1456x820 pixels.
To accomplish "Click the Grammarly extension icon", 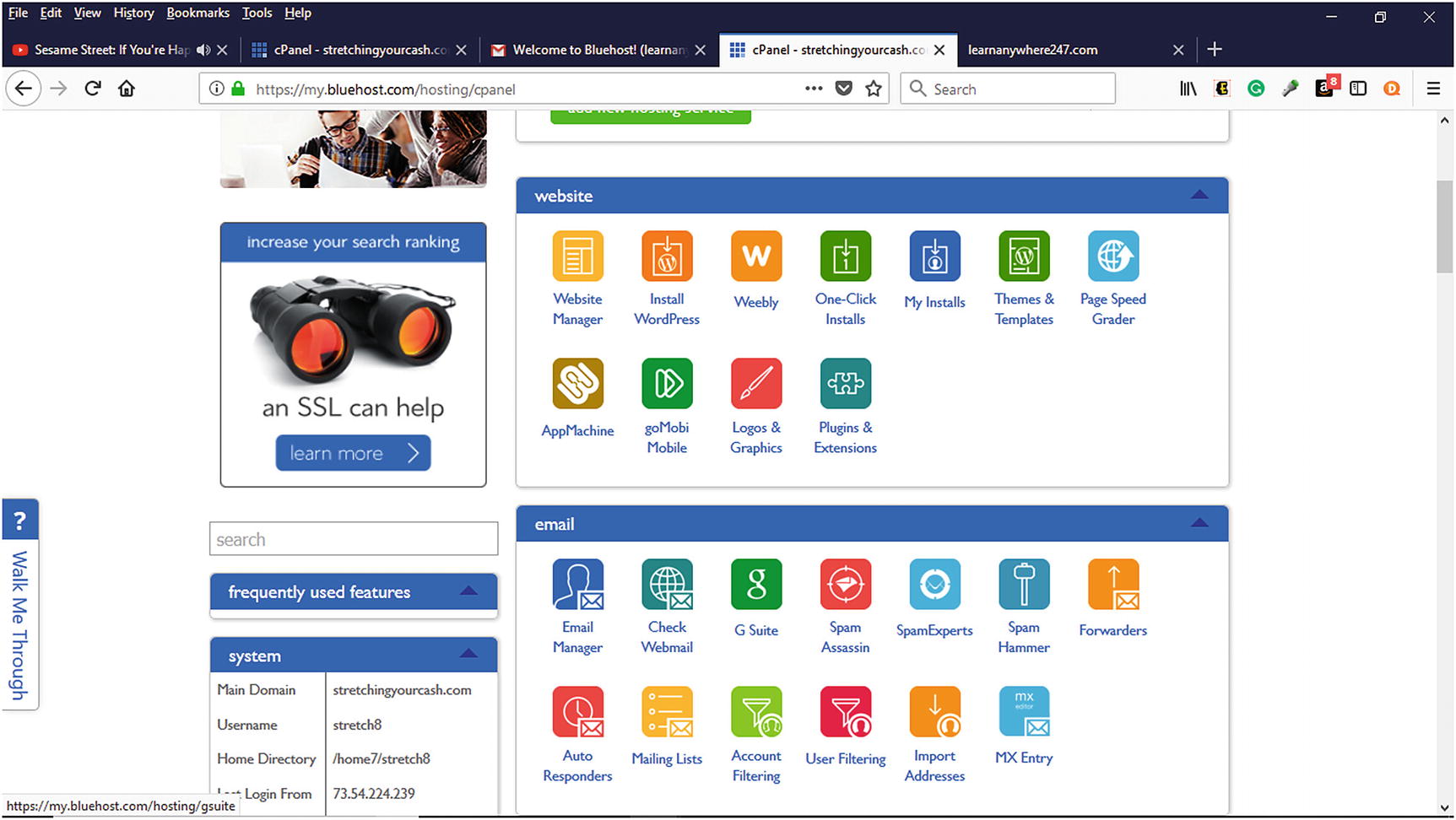I will (x=1256, y=89).
